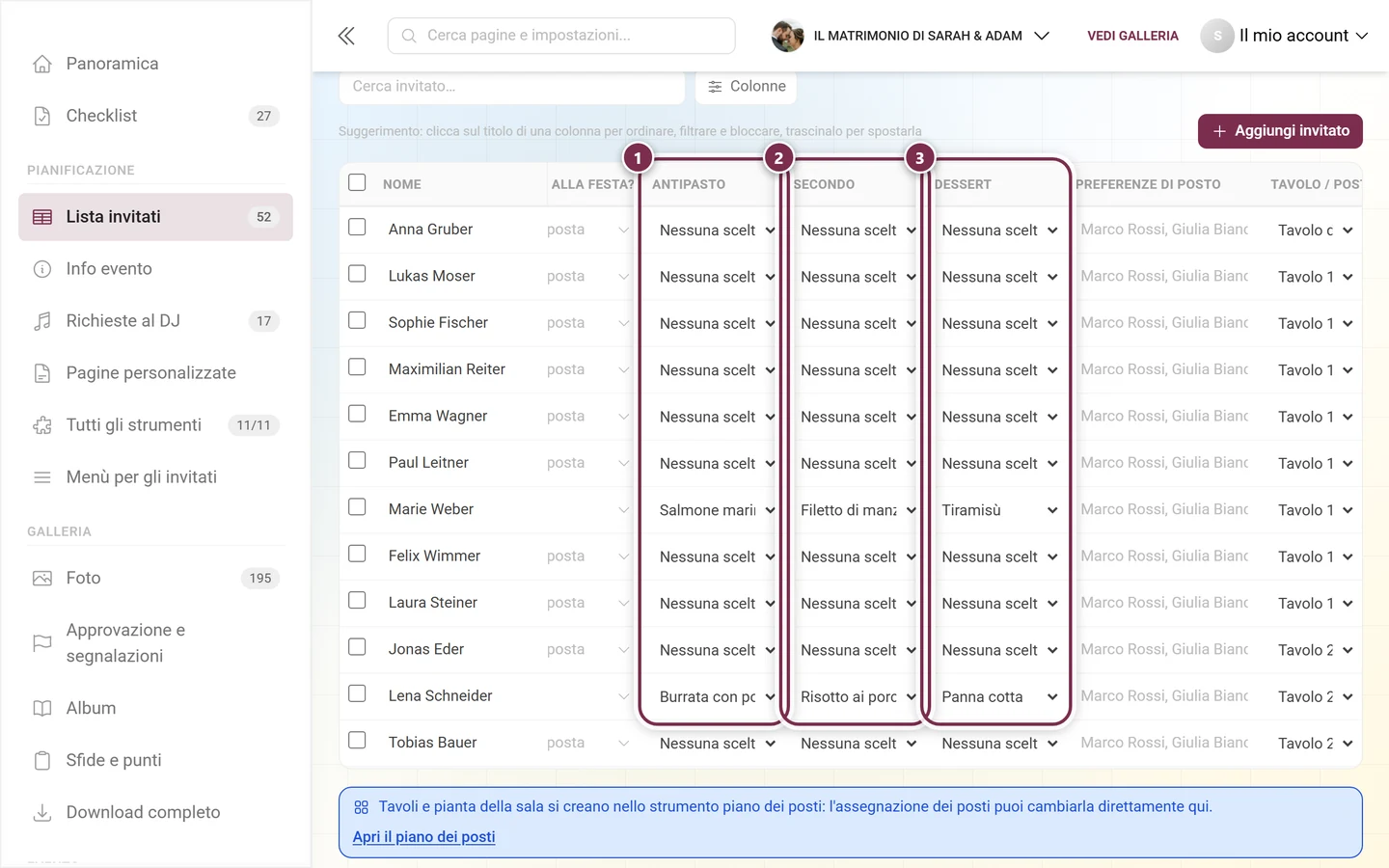Open the Il mio account dropdown

coord(1285,36)
